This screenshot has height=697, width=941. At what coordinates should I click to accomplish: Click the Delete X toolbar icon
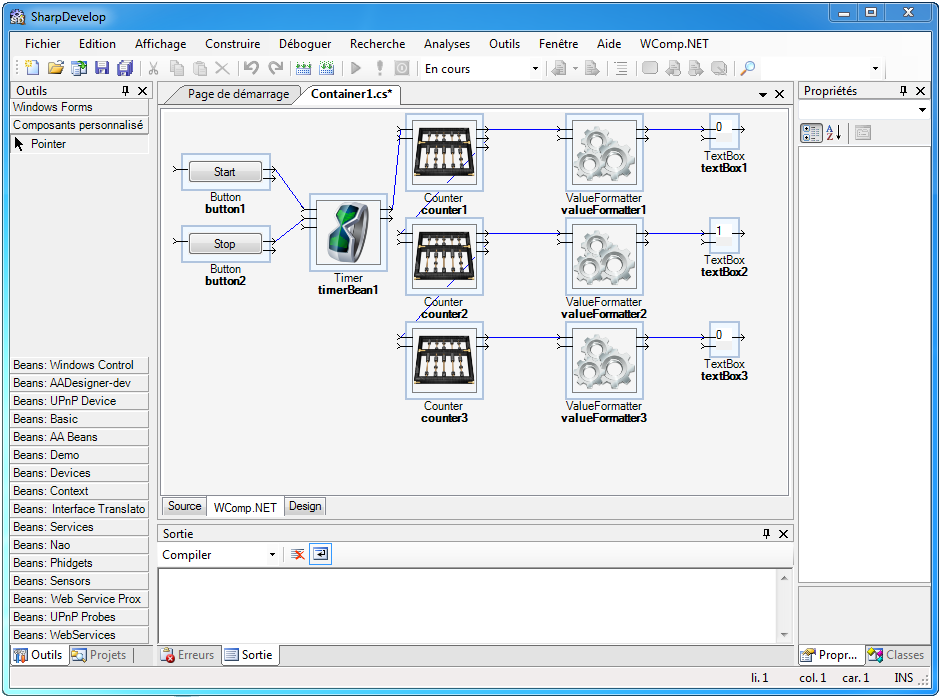(222, 68)
